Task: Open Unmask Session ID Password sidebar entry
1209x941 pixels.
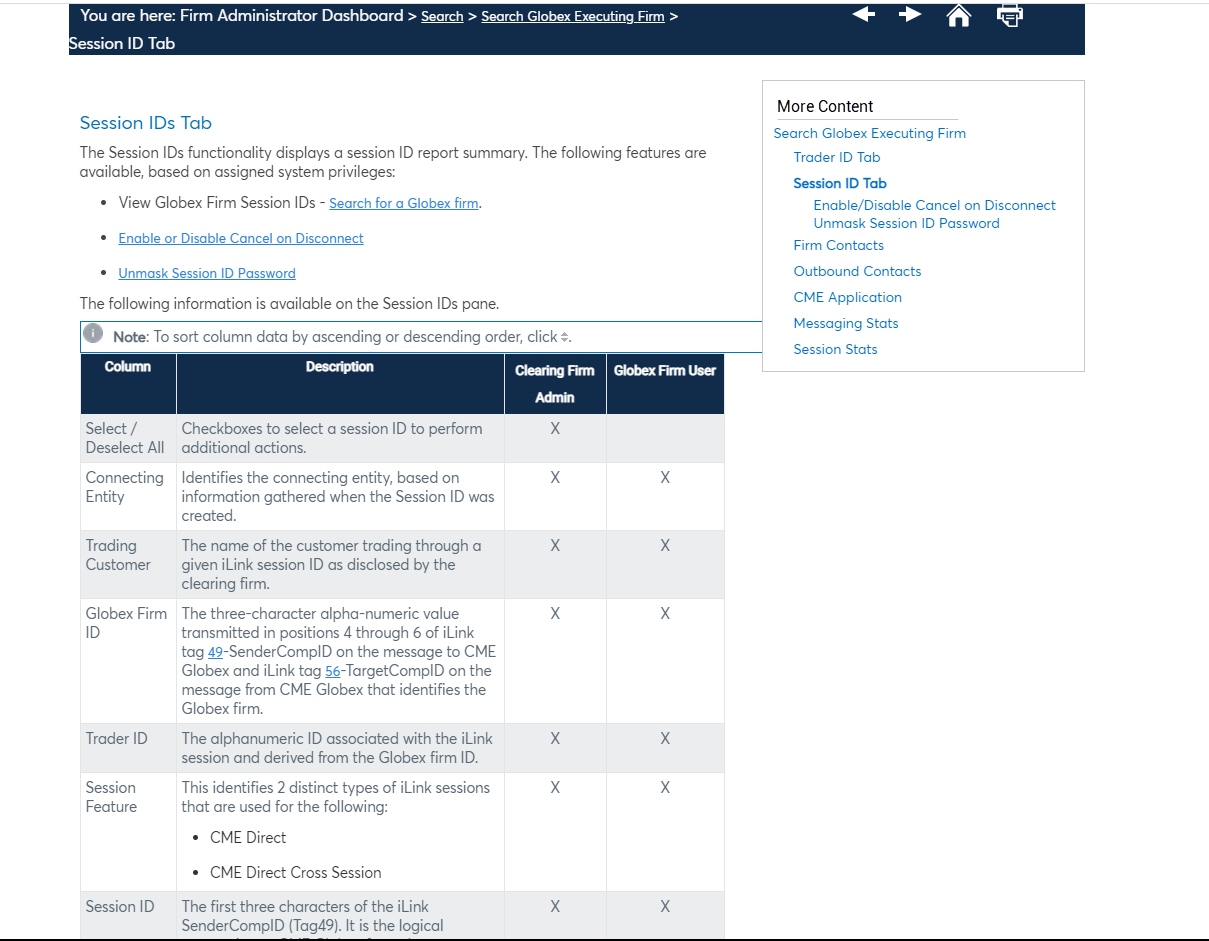Action: point(907,223)
